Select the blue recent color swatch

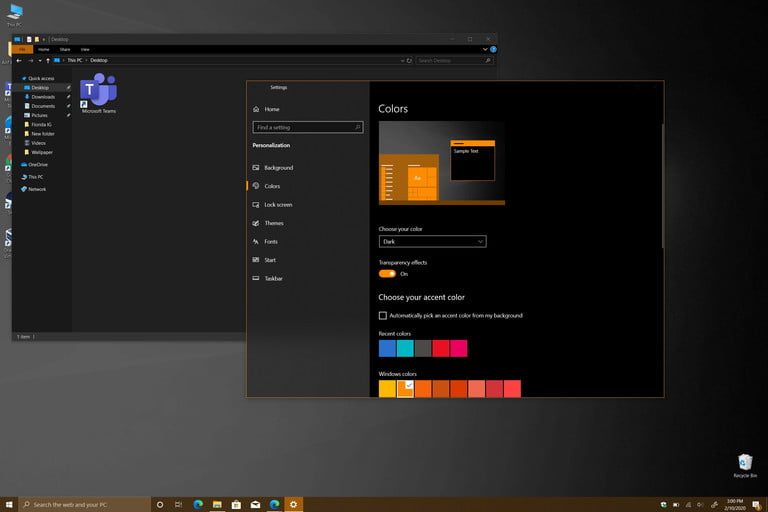pos(387,348)
